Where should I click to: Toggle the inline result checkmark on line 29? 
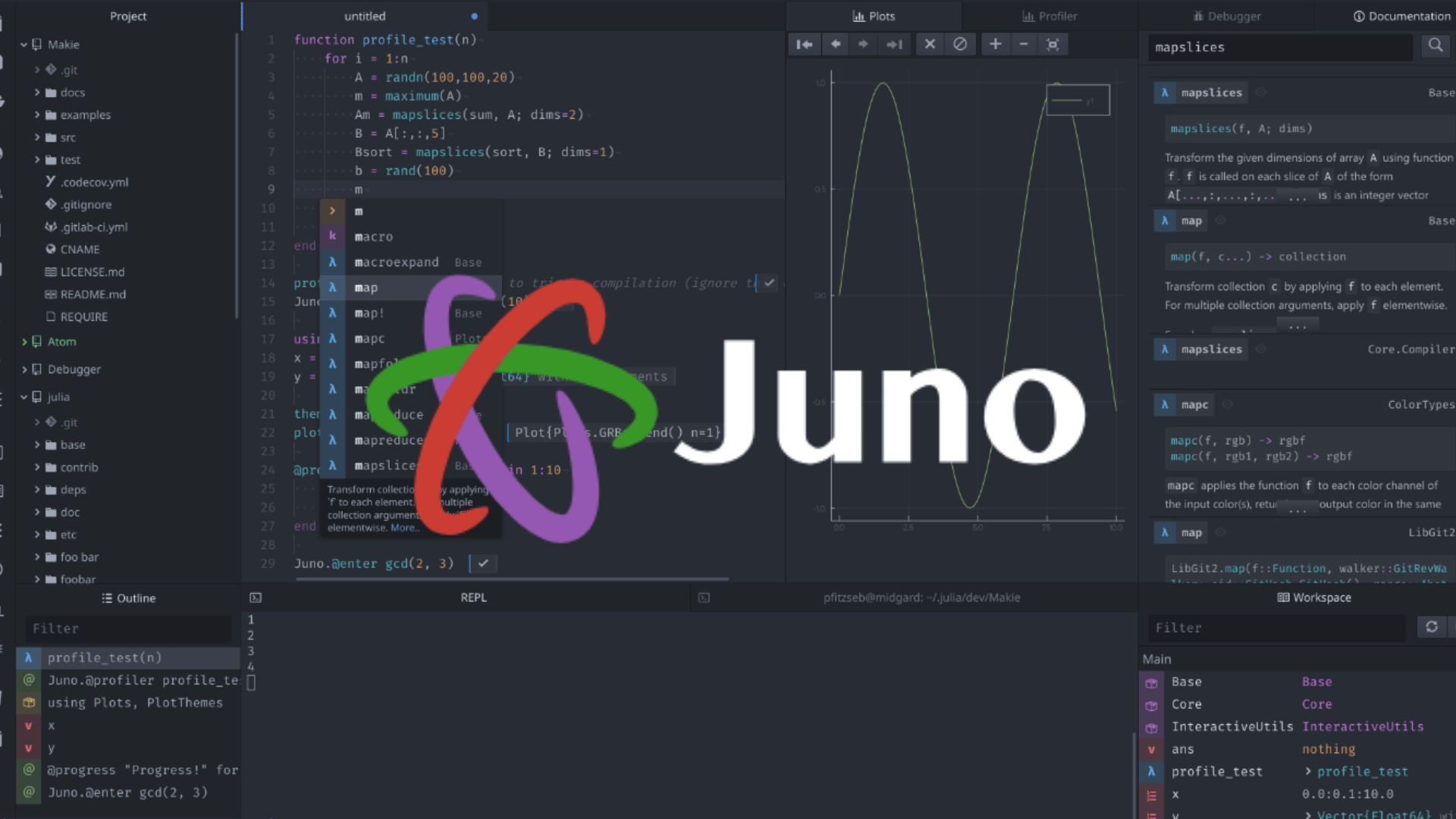coord(483,563)
